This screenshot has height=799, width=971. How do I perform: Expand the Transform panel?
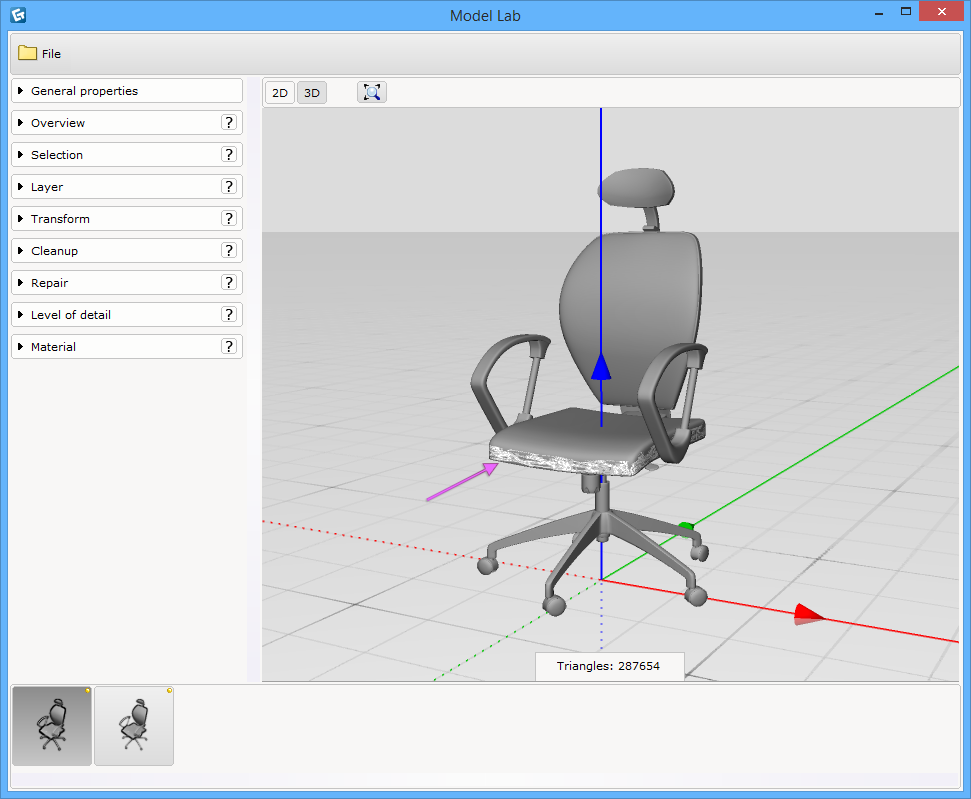127,219
